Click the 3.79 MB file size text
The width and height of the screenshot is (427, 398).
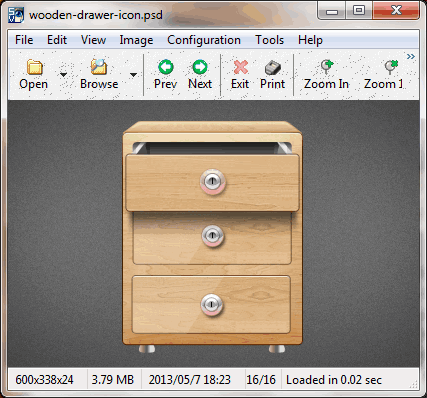click(113, 380)
